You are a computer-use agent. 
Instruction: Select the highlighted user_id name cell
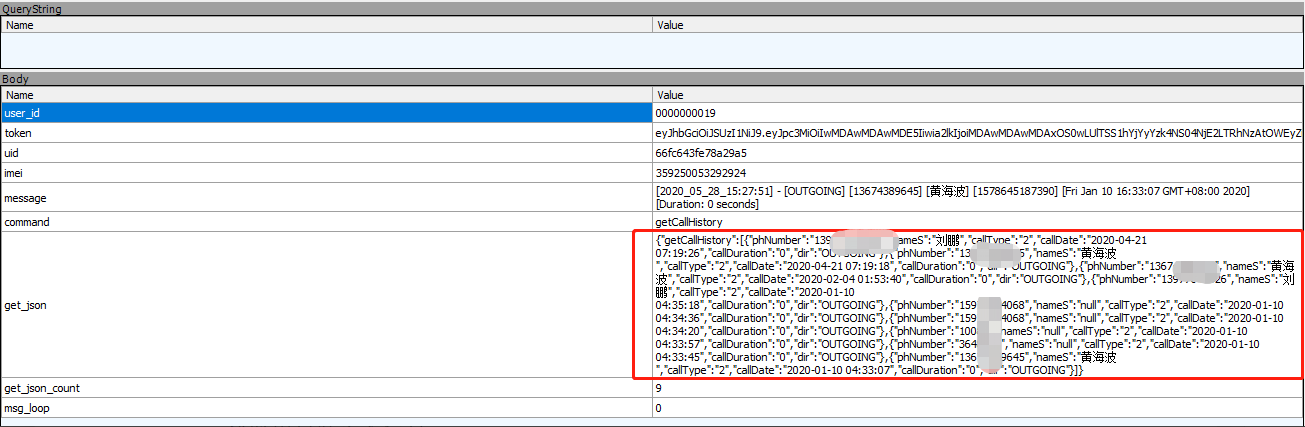tap(326, 113)
